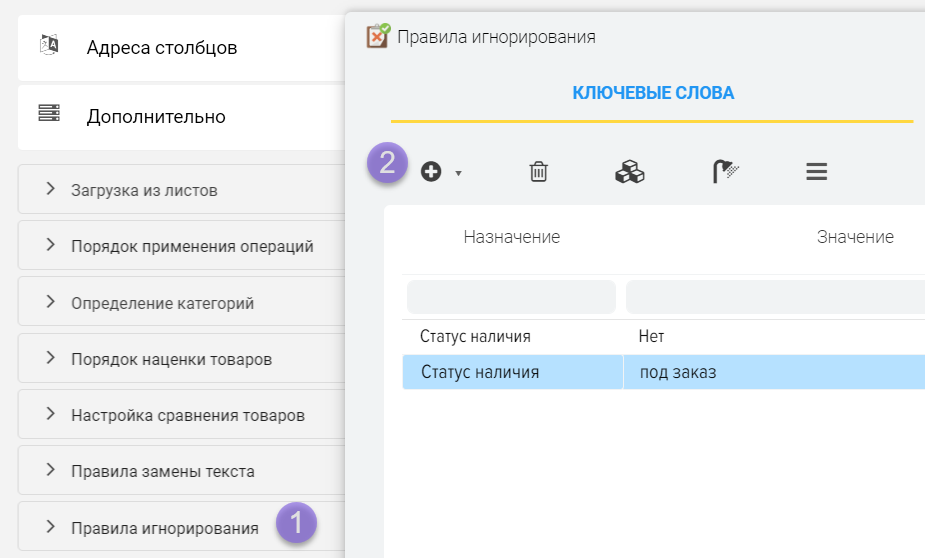Click the stacked boxes icon in toolbar
This screenshot has width=925, height=558.
629,172
